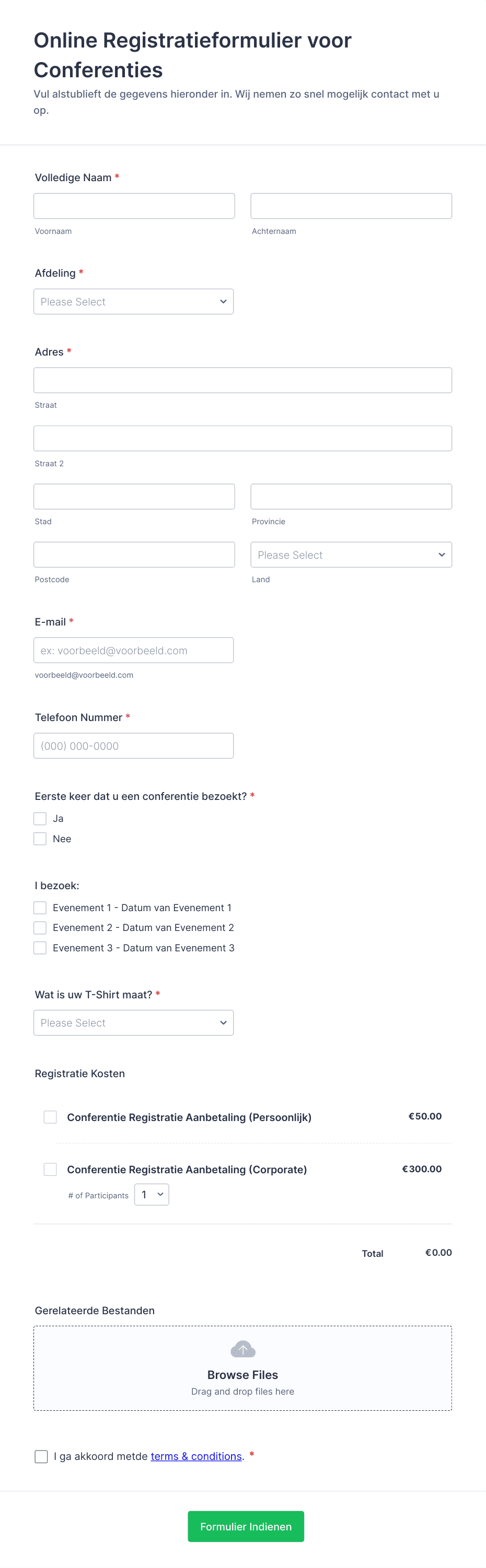Viewport: 486px width, 1568px height.
Task: Click the upload cloud icon
Action: click(242, 1348)
